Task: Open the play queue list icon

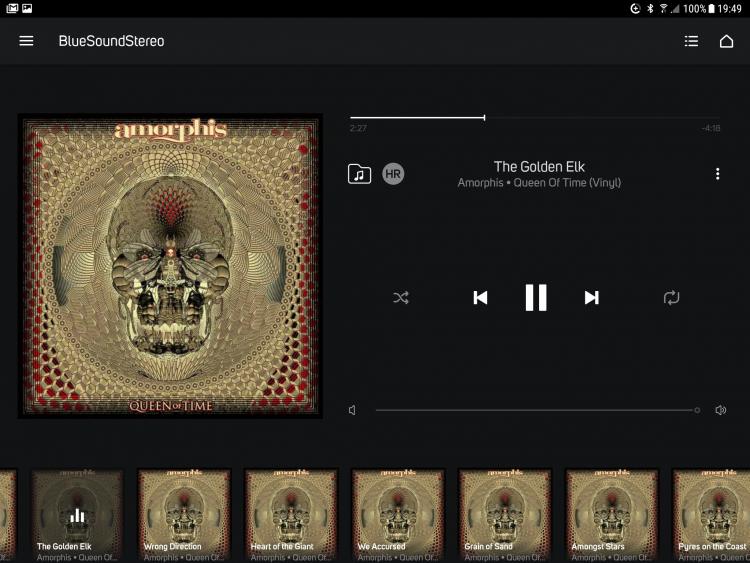Action: (691, 41)
